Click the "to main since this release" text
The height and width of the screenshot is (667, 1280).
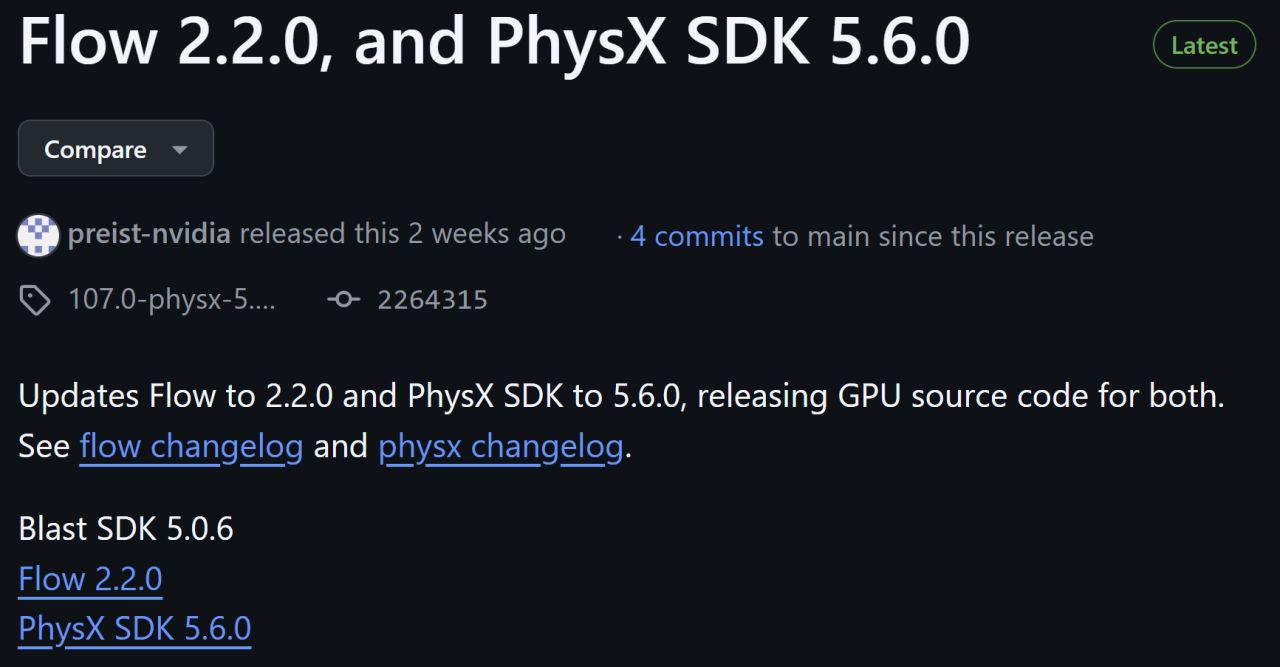tap(933, 236)
